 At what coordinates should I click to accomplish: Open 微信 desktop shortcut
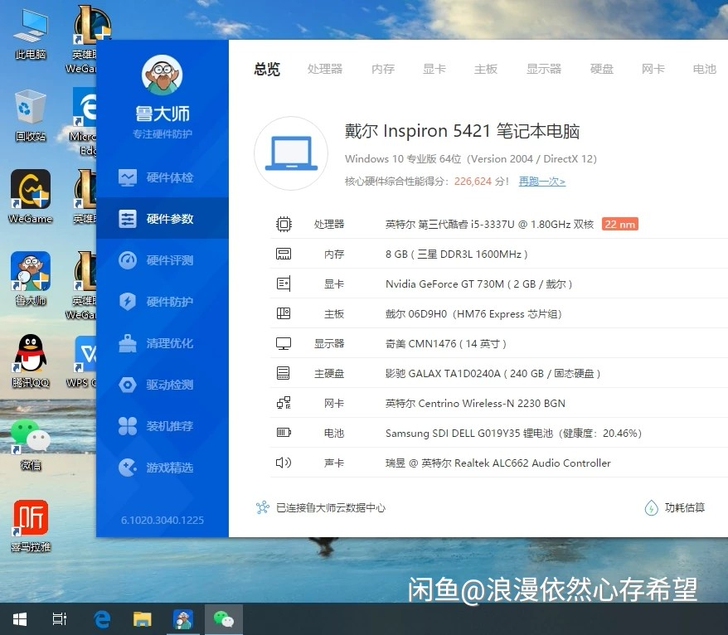click(30, 443)
